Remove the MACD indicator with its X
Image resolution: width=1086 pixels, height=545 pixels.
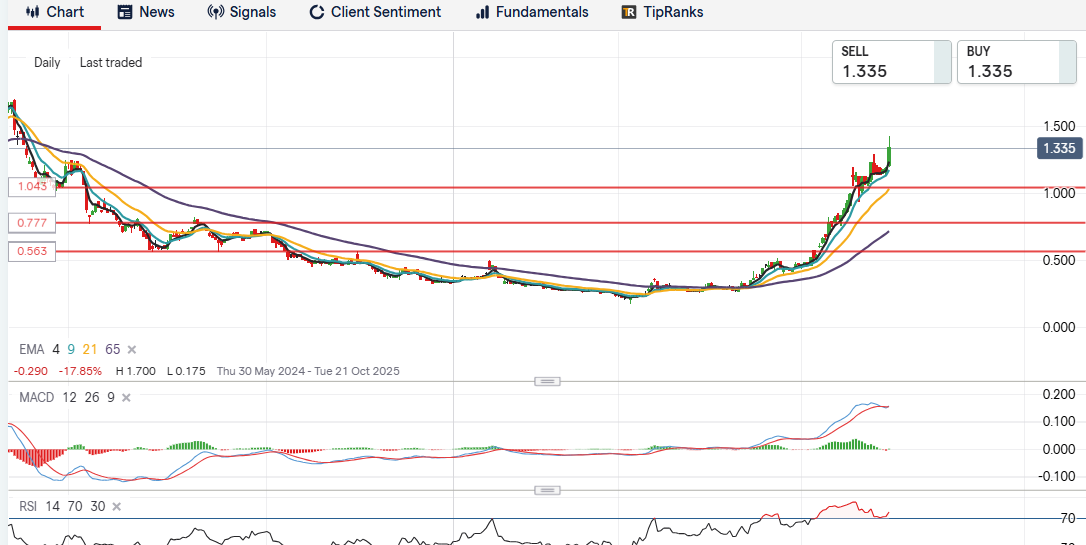coord(126,398)
